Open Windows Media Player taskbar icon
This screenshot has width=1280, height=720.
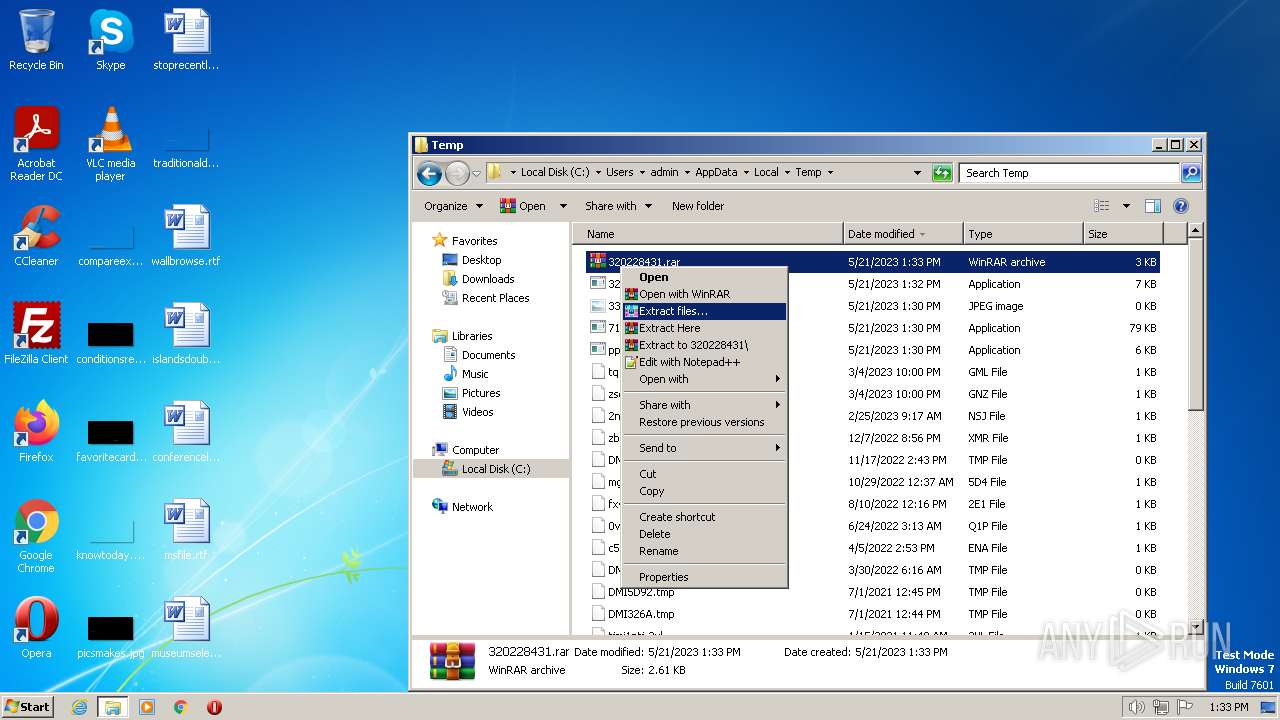[147, 707]
